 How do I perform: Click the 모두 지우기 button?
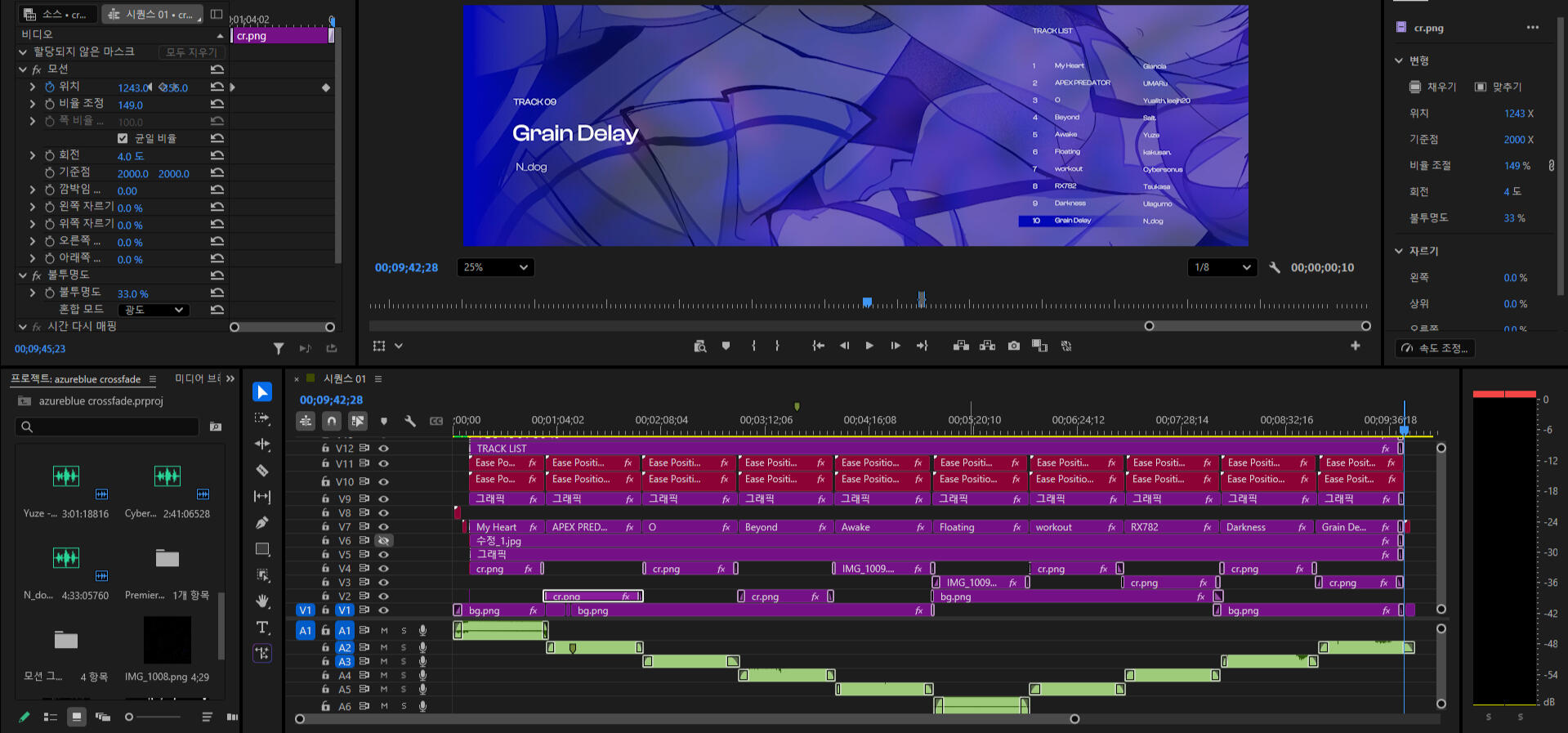click(x=192, y=52)
